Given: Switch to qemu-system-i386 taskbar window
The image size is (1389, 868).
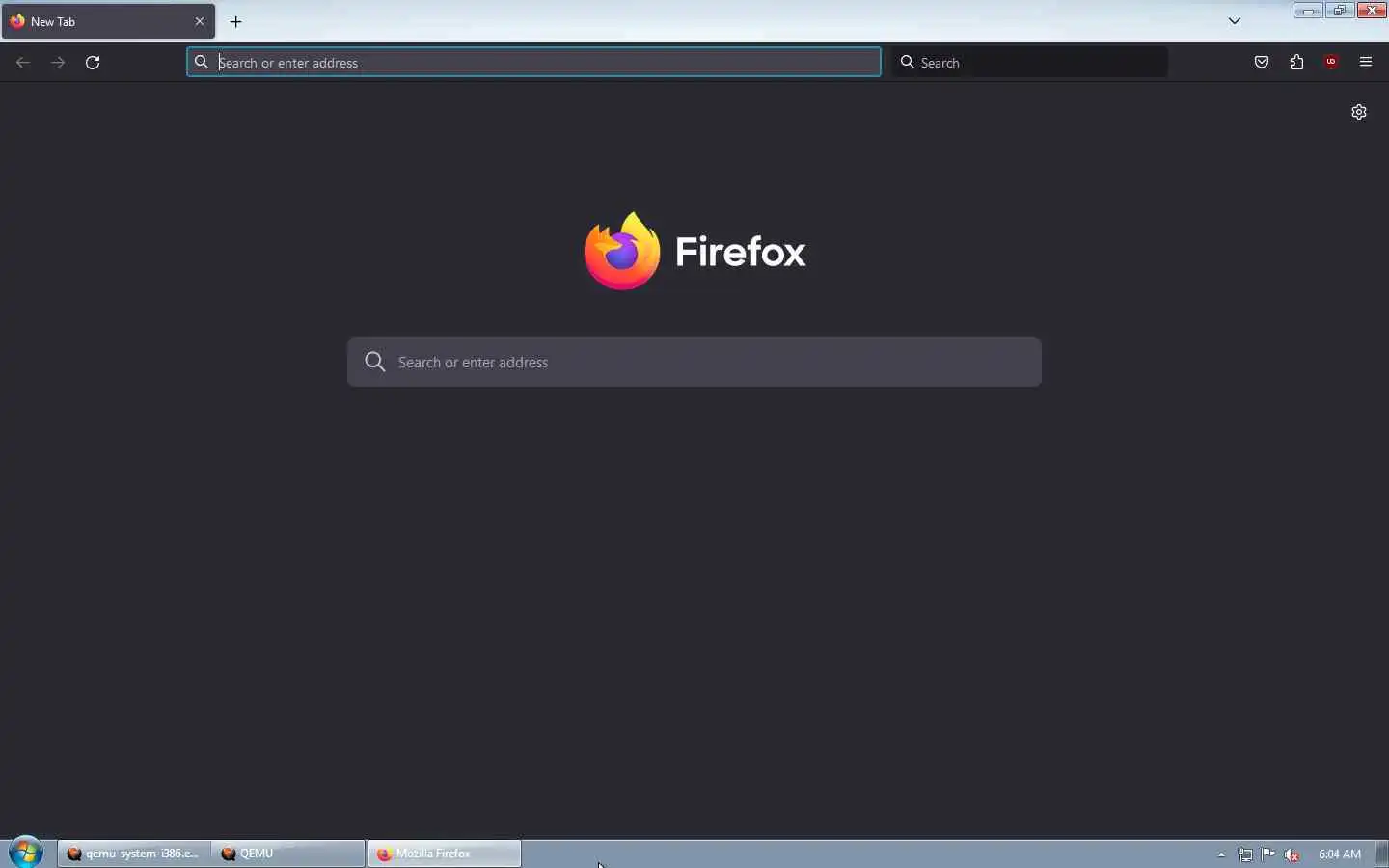Looking at the screenshot, I should tap(134, 854).
